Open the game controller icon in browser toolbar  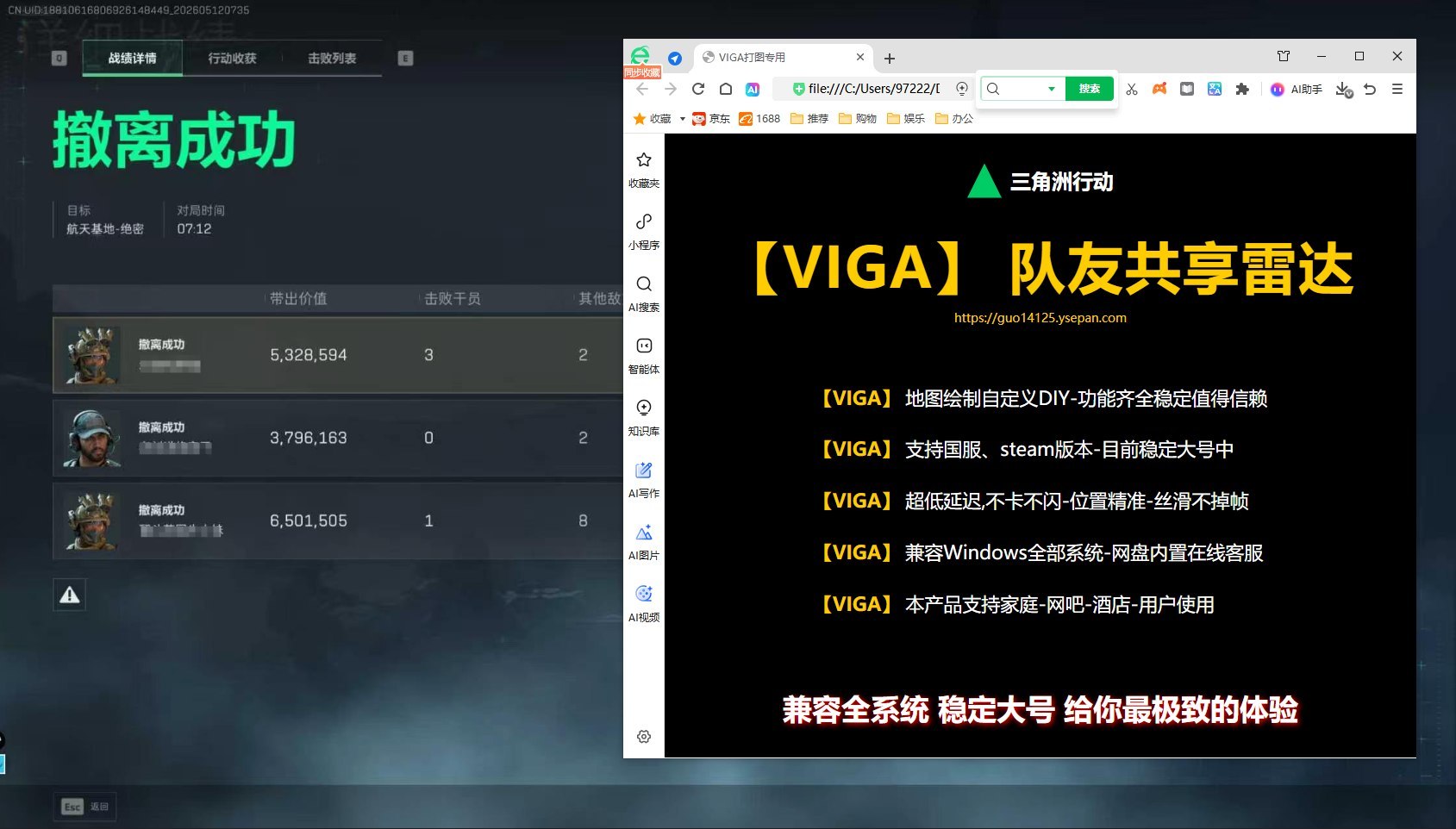1159,89
